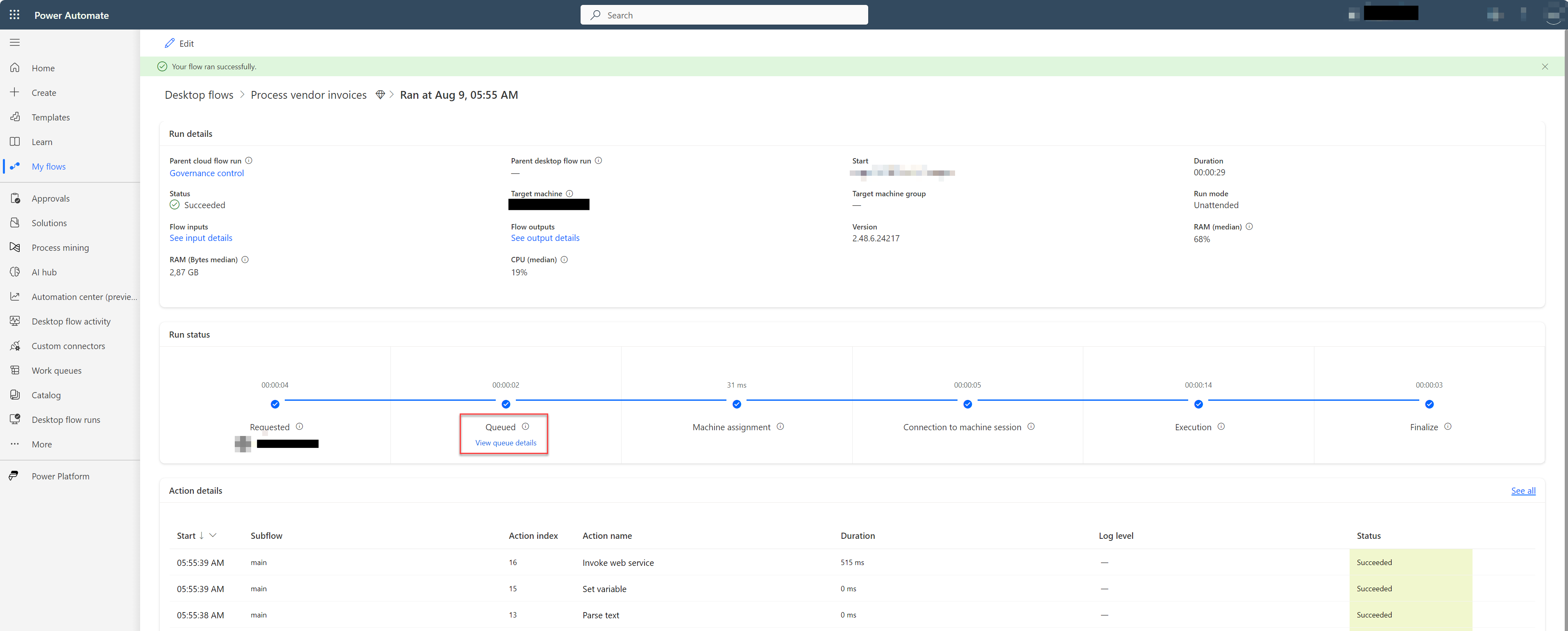Viewport: 1568px width, 631px height.
Task: Open Work queues in sidebar
Action: (56, 370)
